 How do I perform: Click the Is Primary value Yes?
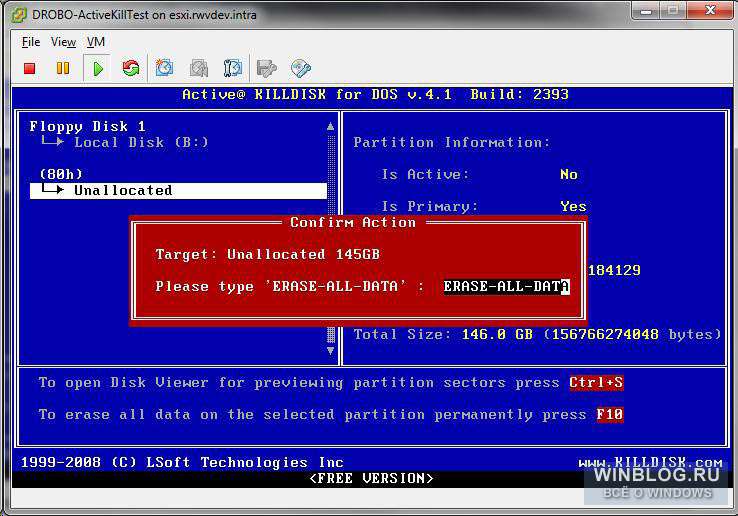pyautogui.click(x=573, y=206)
